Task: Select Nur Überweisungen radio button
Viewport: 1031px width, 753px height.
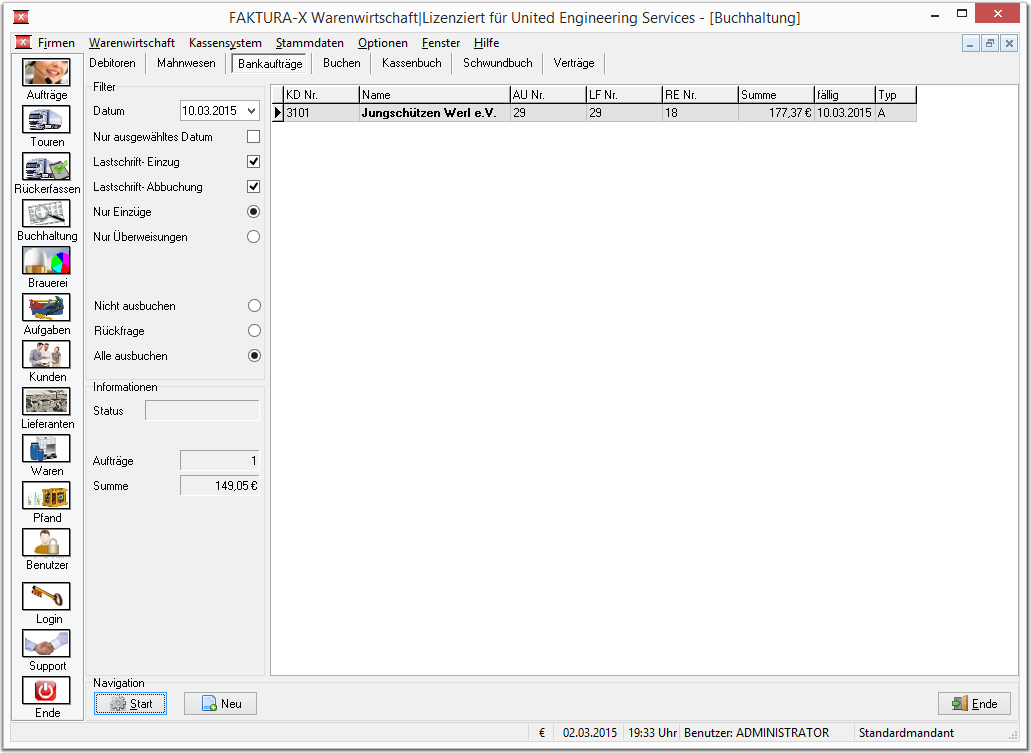Action: pyautogui.click(x=253, y=237)
